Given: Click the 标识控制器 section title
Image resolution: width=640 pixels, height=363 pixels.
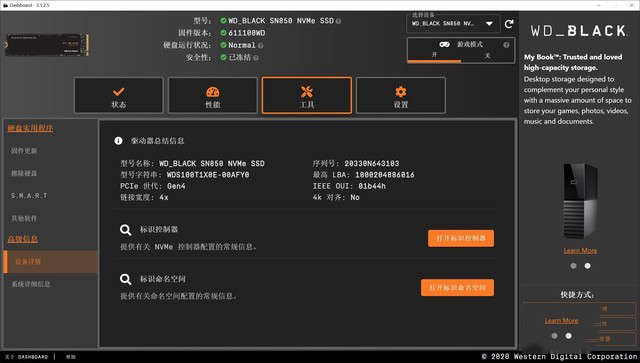Looking at the screenshot, I should 159,229.
